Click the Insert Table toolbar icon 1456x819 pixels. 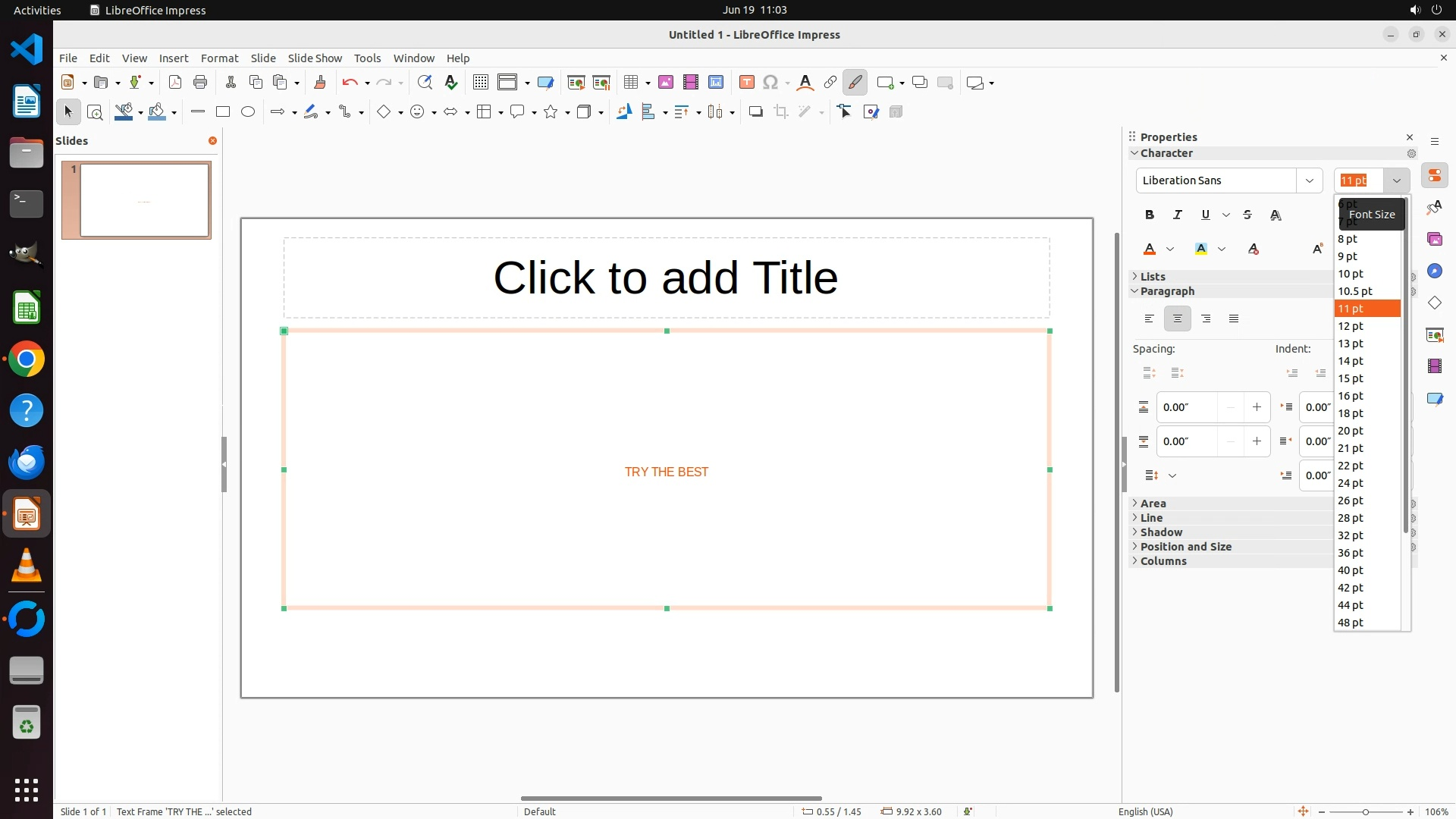(630, 83)
